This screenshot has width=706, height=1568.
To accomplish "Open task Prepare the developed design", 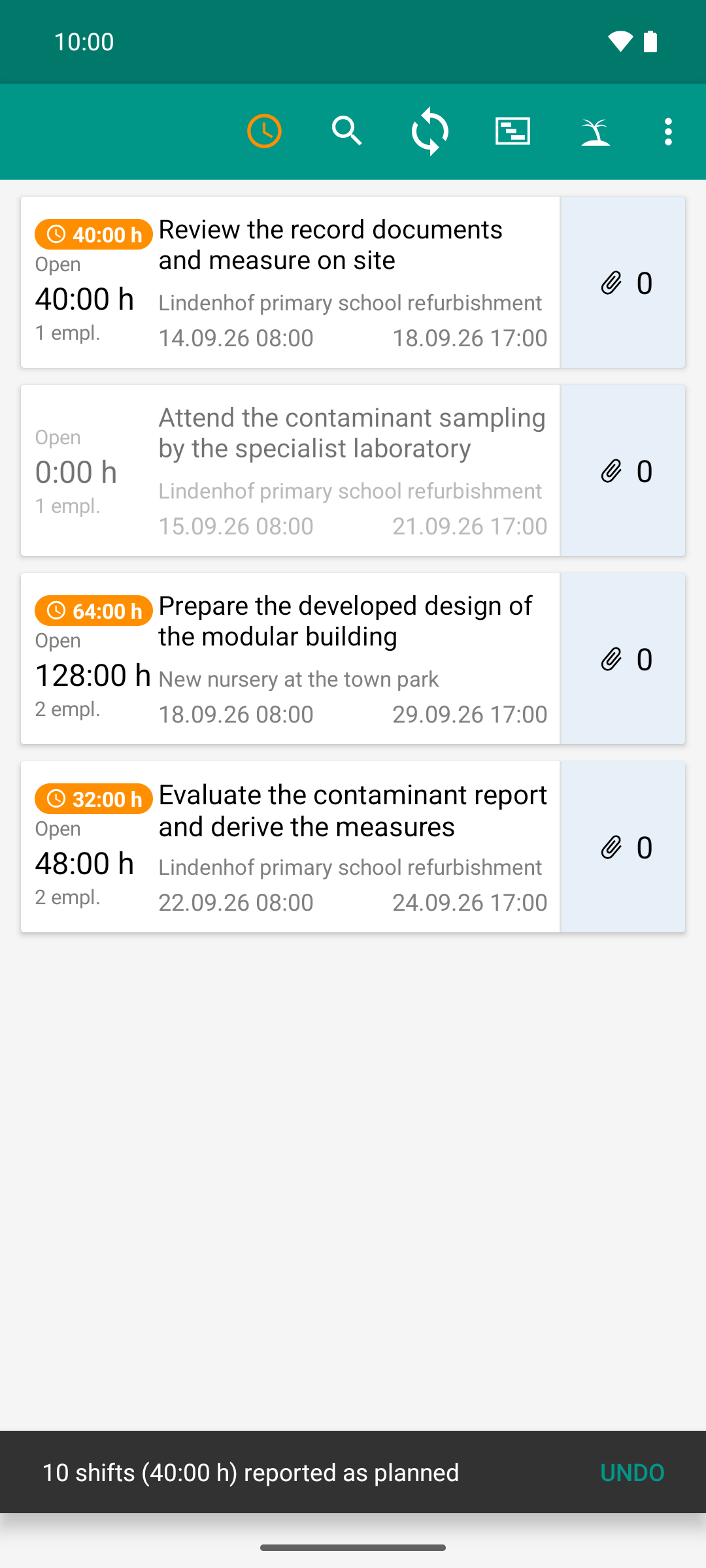I will (290, 659).
